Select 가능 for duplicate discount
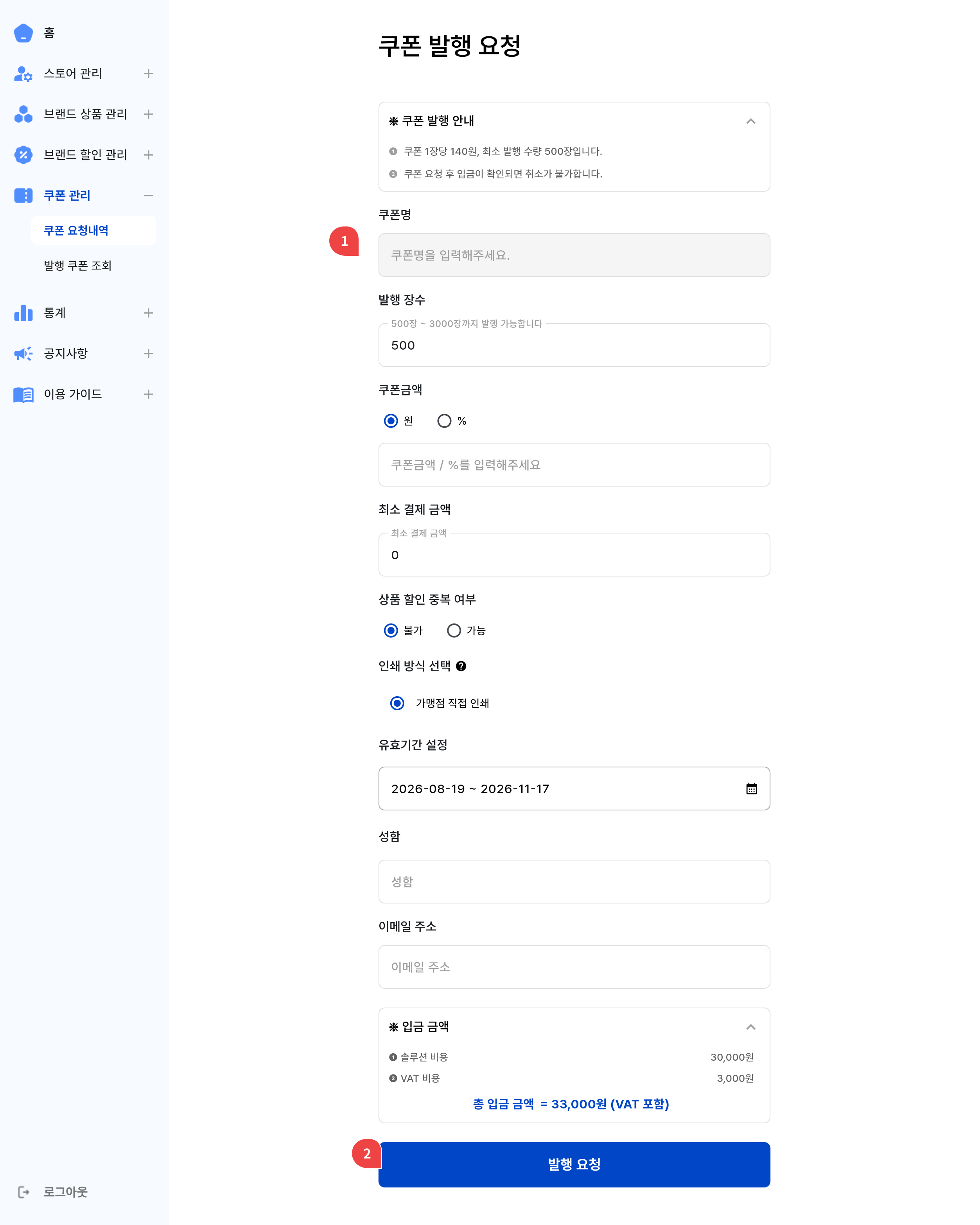 pyautogui.click(x=454, y=630)
